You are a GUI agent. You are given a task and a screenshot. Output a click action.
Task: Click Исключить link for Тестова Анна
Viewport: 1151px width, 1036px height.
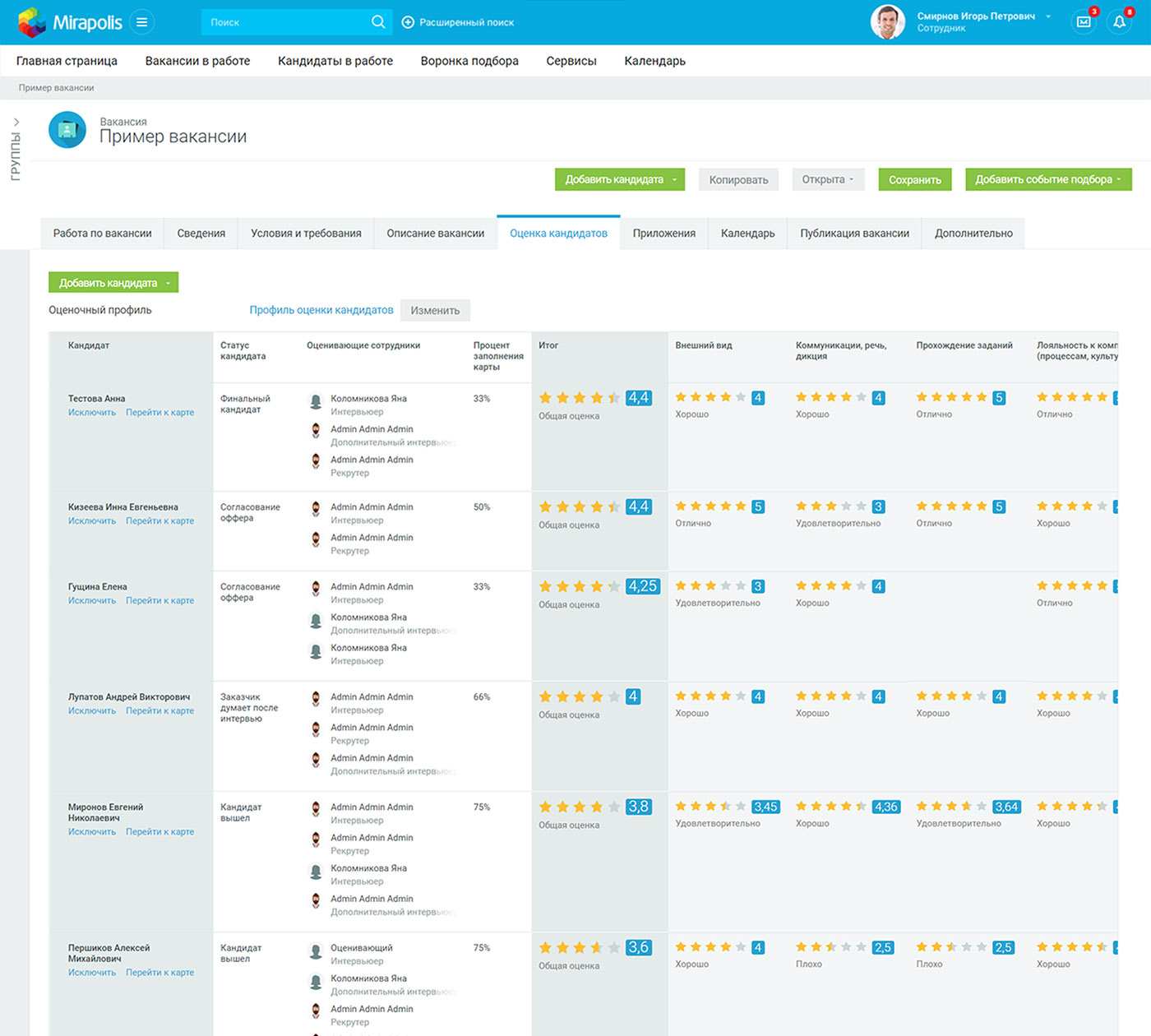(92, 413)
